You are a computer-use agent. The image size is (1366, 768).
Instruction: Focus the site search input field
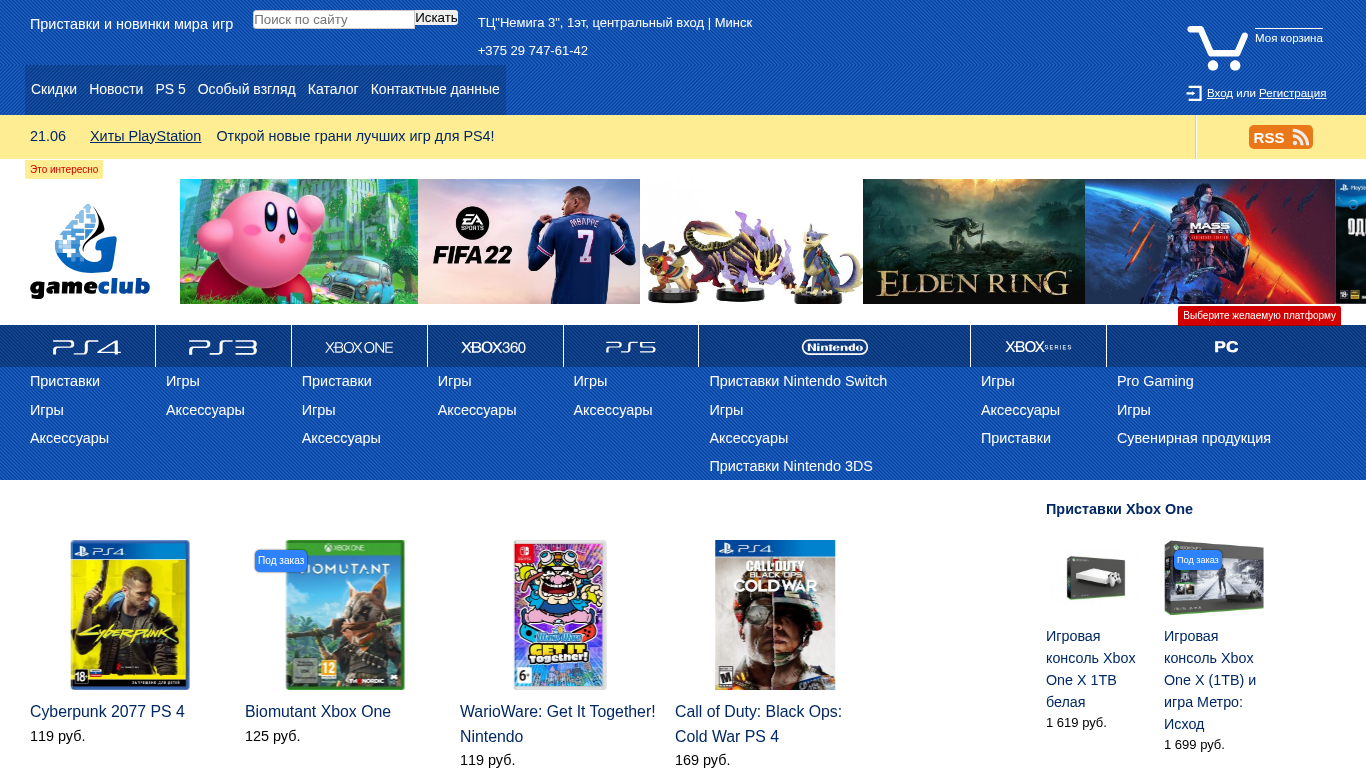(333, 19)
